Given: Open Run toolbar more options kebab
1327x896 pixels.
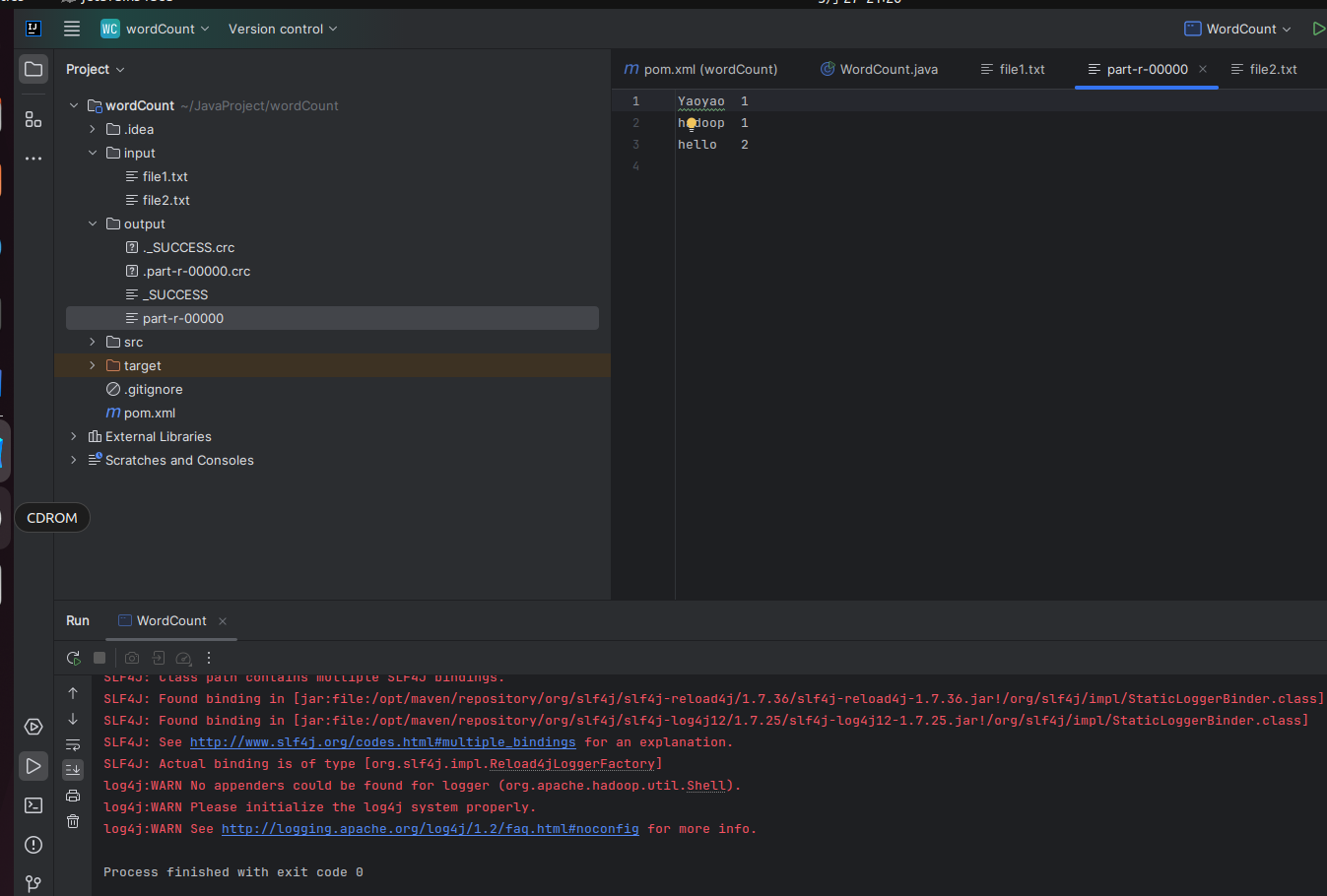Looking at the screenshot, I should (209, 658).
